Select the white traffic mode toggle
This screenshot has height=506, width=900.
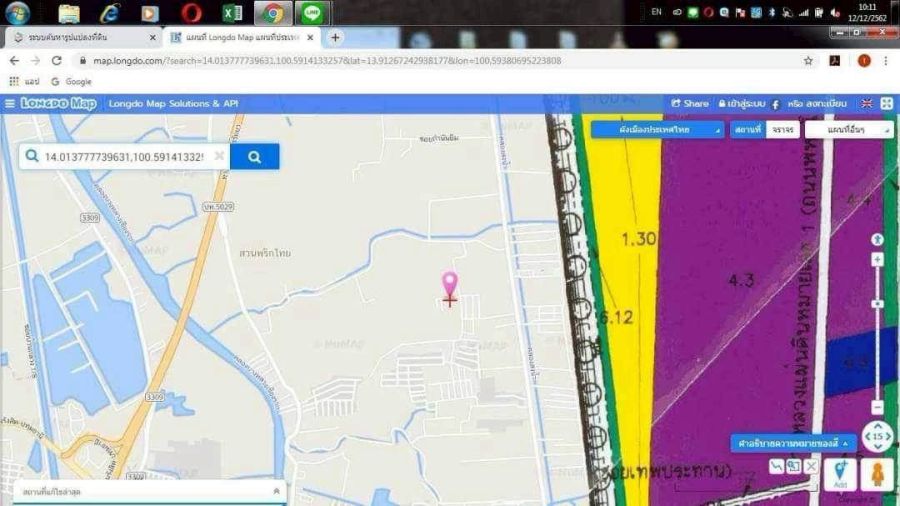782,130
